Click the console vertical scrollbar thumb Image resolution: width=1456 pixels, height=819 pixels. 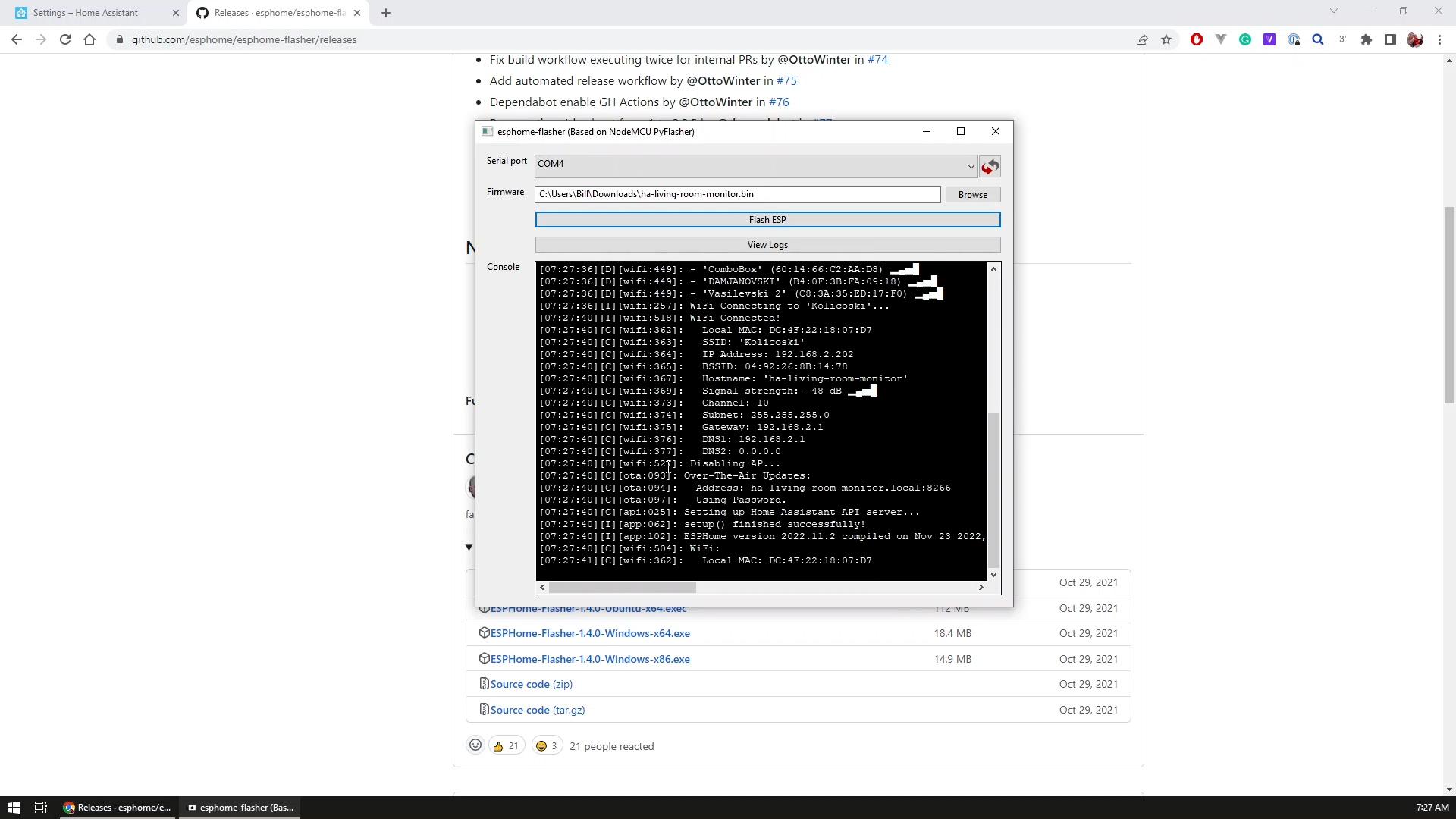point(993,490)
